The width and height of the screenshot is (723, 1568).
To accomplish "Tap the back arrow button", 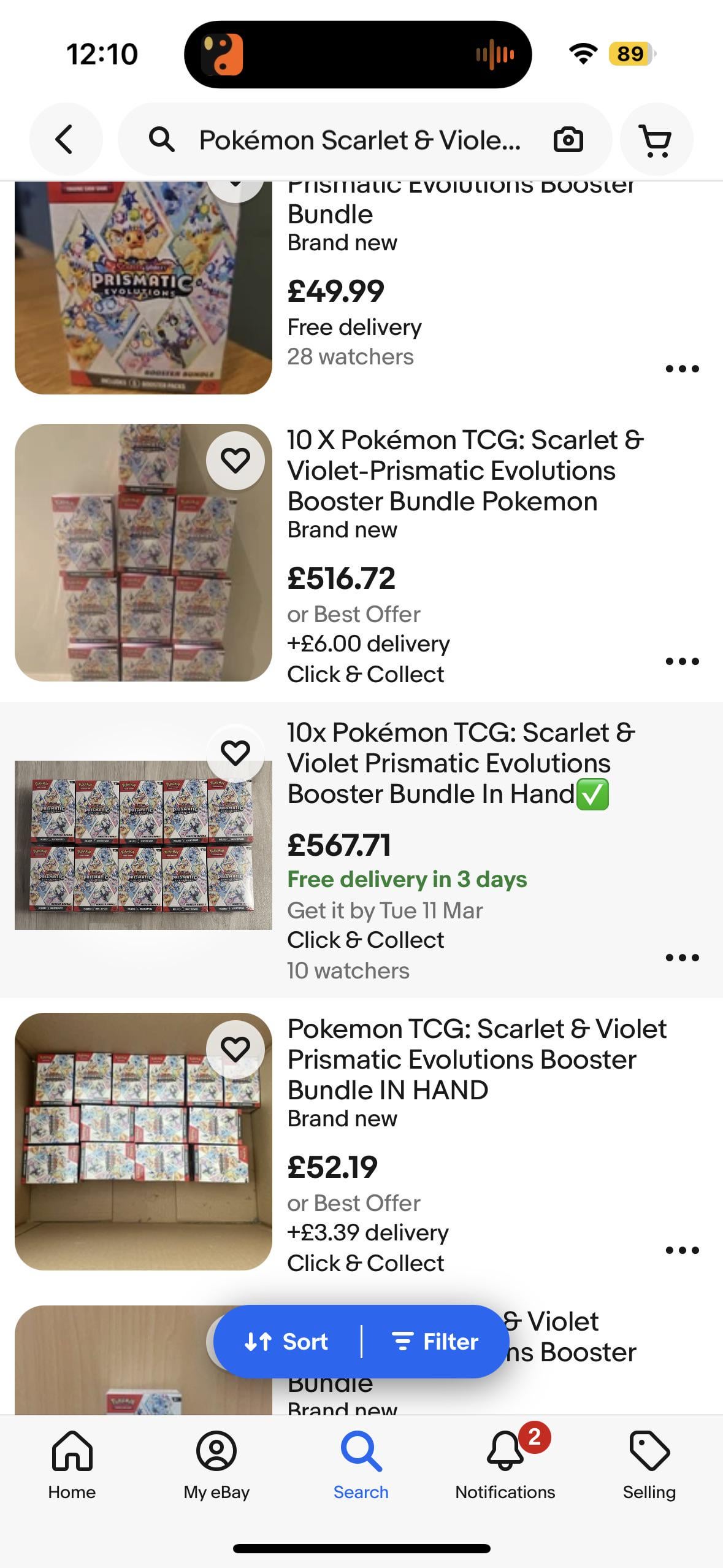I will [66, 139].
